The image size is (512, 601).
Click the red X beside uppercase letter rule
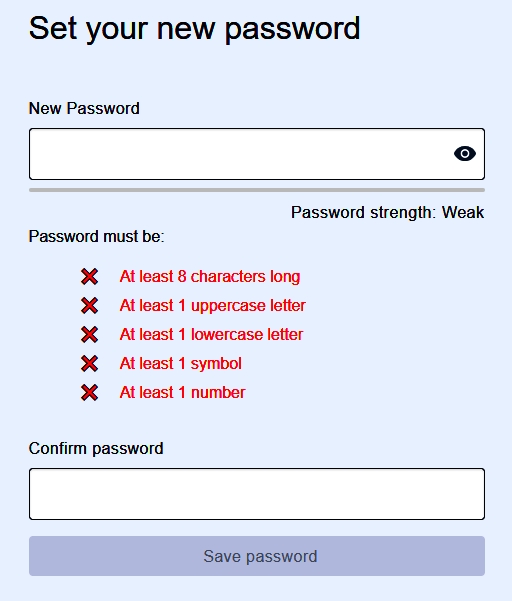(89, 305)
